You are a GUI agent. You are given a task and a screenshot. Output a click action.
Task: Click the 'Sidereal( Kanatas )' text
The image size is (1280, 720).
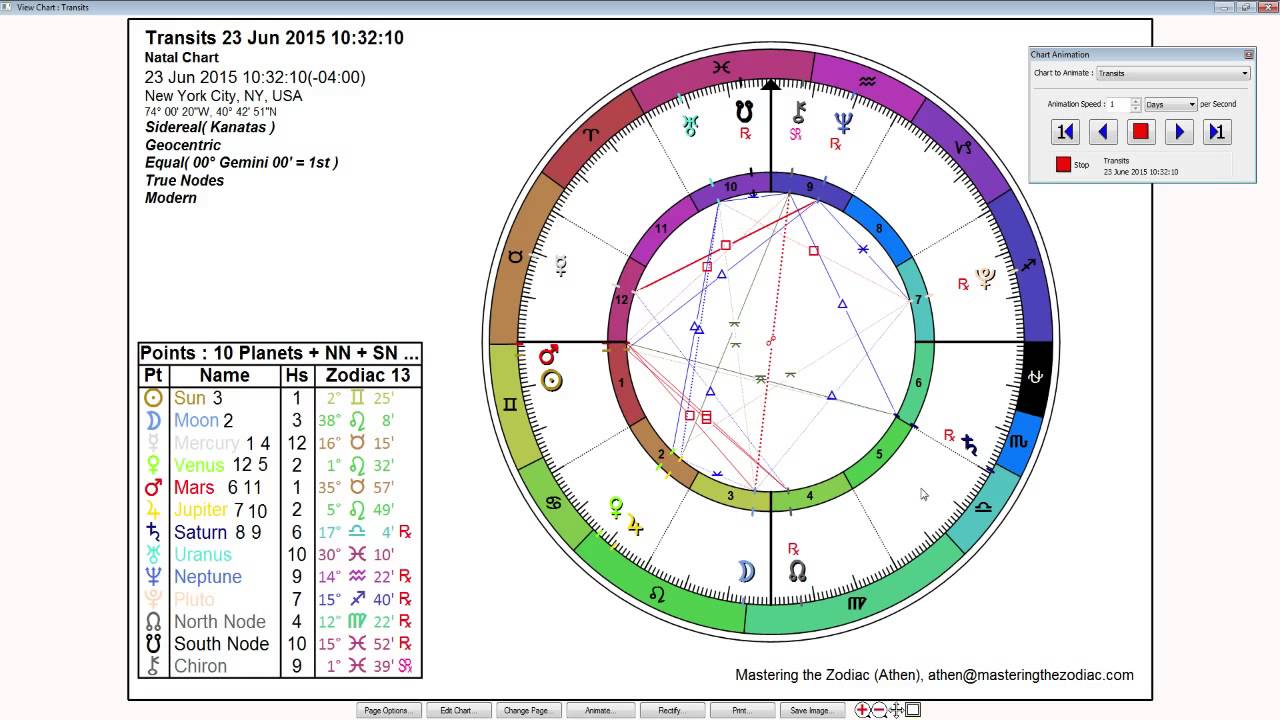pyautogui.click(x=210, y=127)
